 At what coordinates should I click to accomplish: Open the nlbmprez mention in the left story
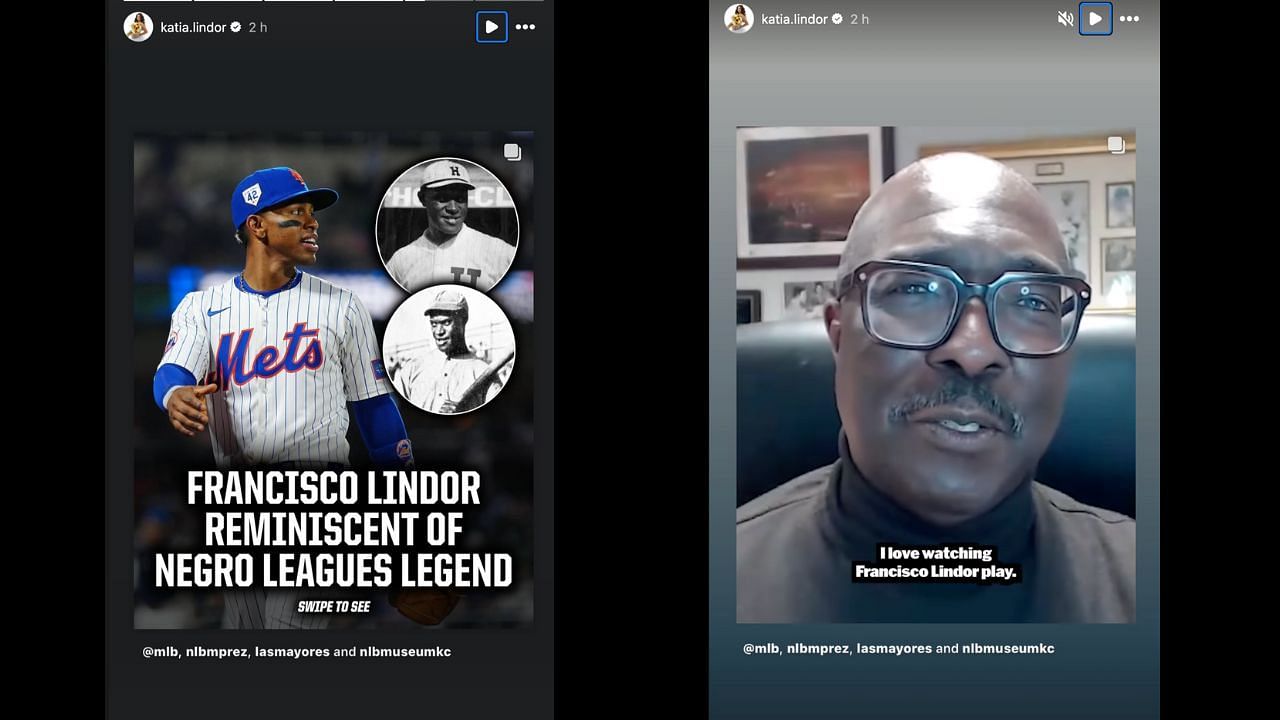pos(215,652)
